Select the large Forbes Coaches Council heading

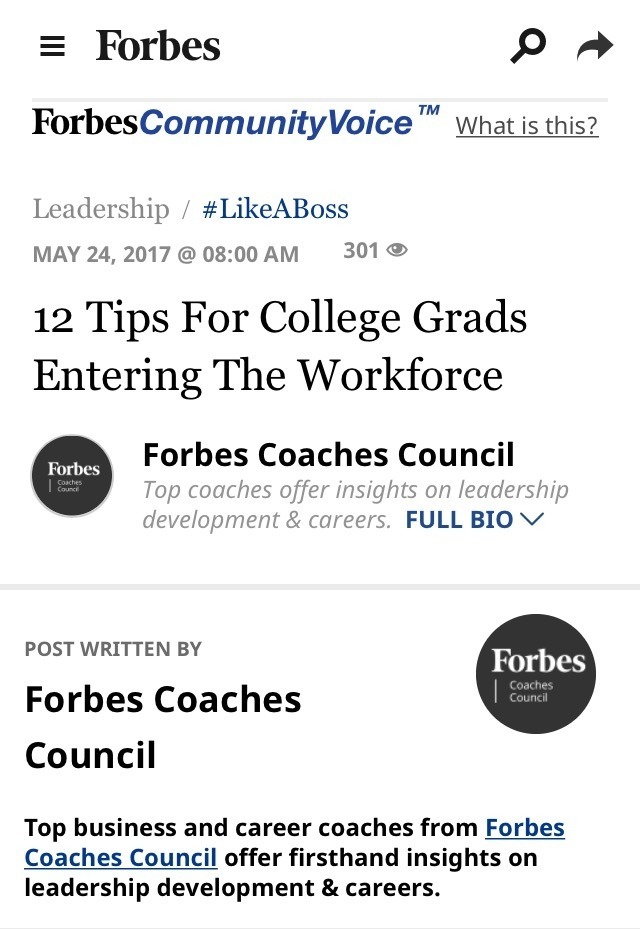[162, 726]
